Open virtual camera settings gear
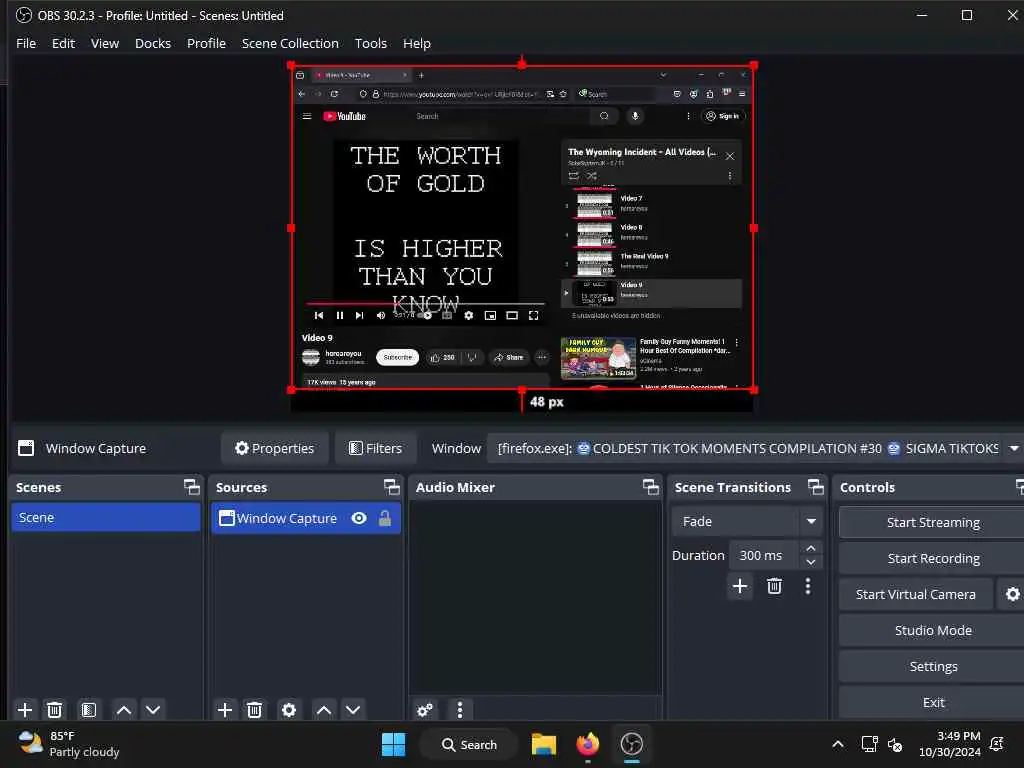Screen dimensions: 1024x768 coord(1012,594)
